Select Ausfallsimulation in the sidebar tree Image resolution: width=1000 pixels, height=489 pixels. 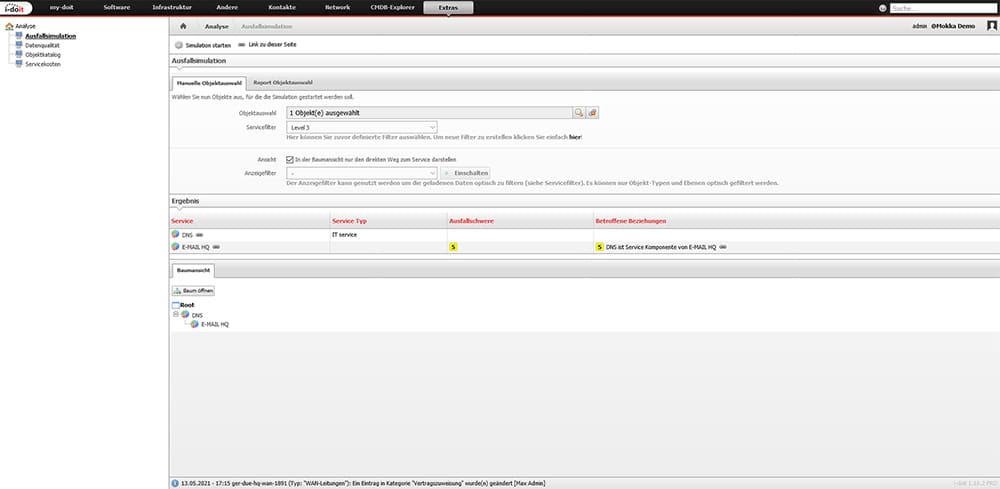coord(50,36)
